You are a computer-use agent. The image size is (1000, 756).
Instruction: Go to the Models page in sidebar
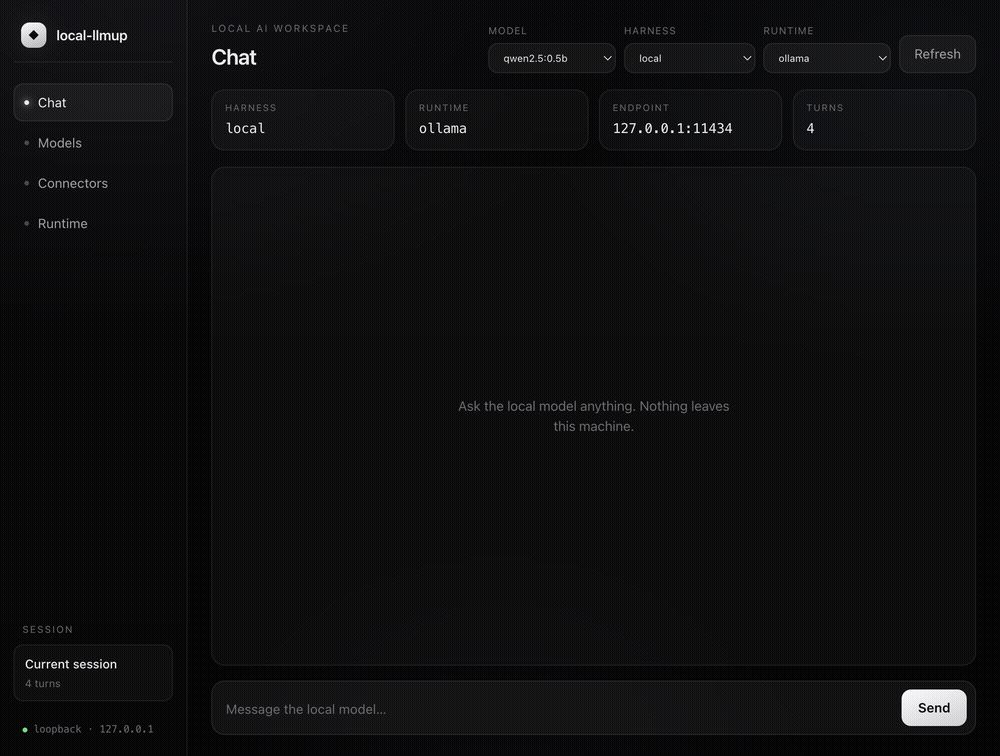tap(93, 143)
